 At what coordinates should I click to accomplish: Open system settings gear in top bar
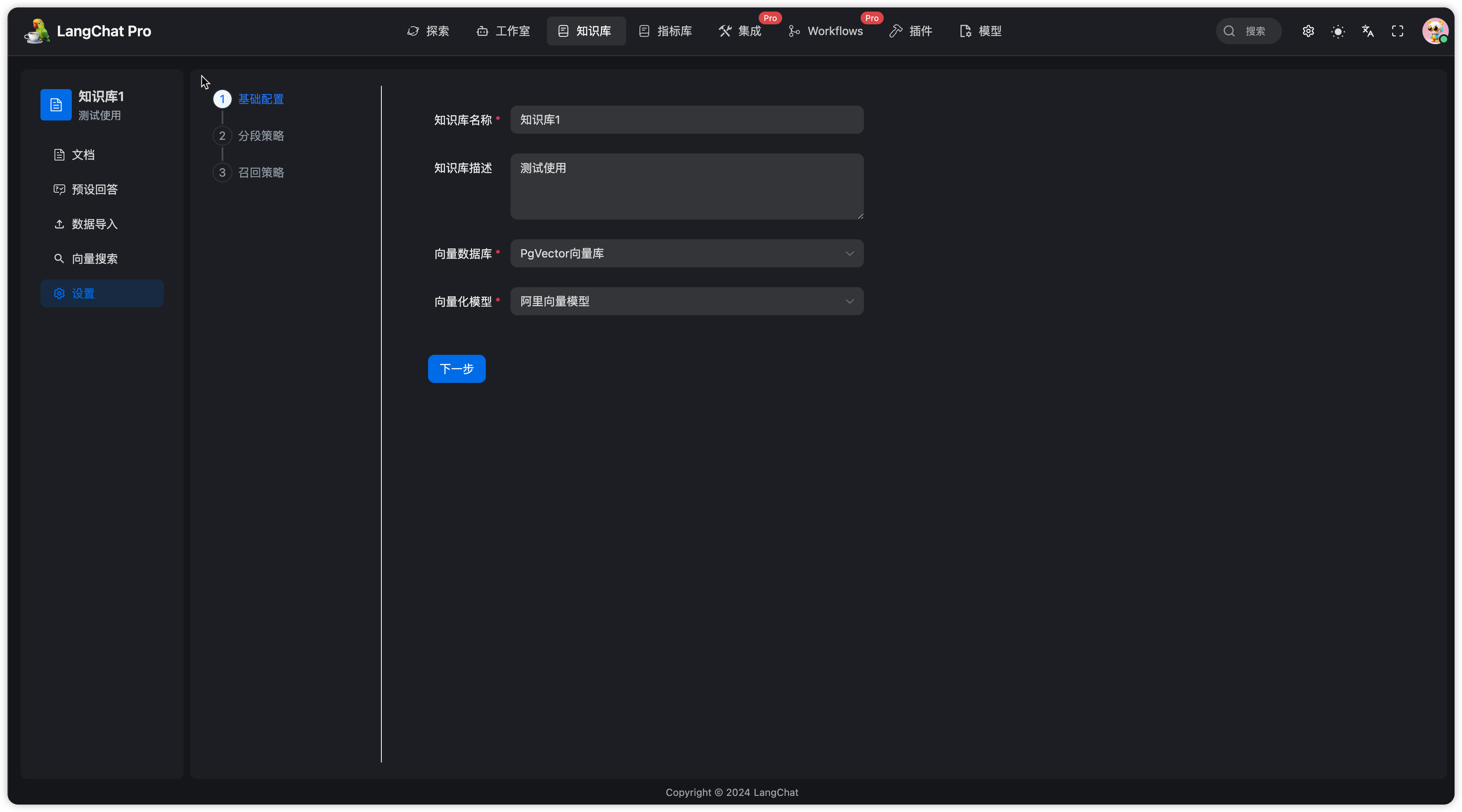(x=1308, y=31)
